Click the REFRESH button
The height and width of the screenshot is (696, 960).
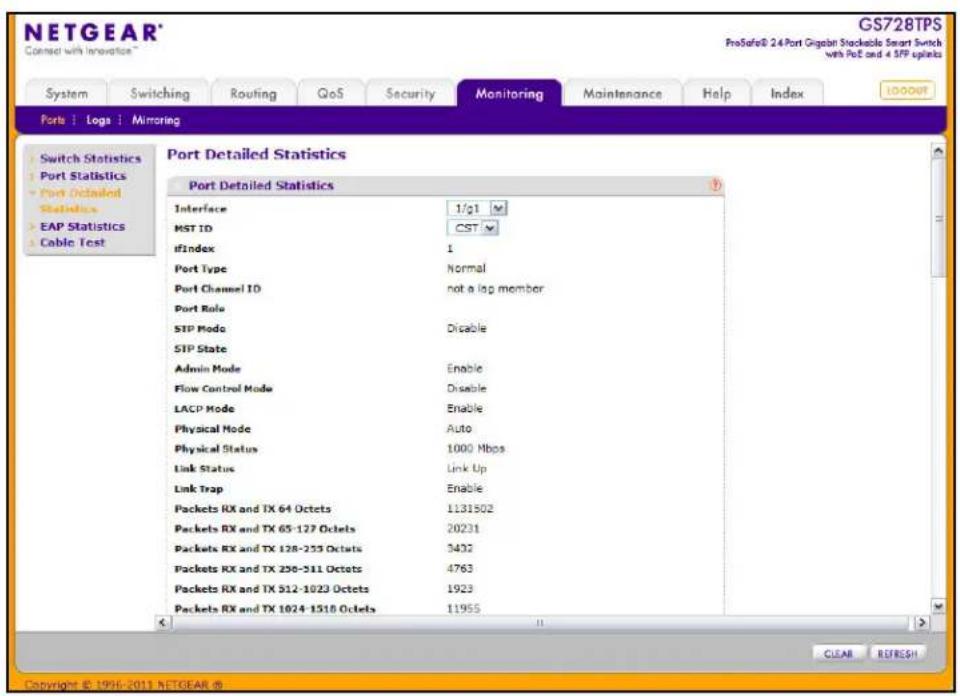tap(898, 654)
